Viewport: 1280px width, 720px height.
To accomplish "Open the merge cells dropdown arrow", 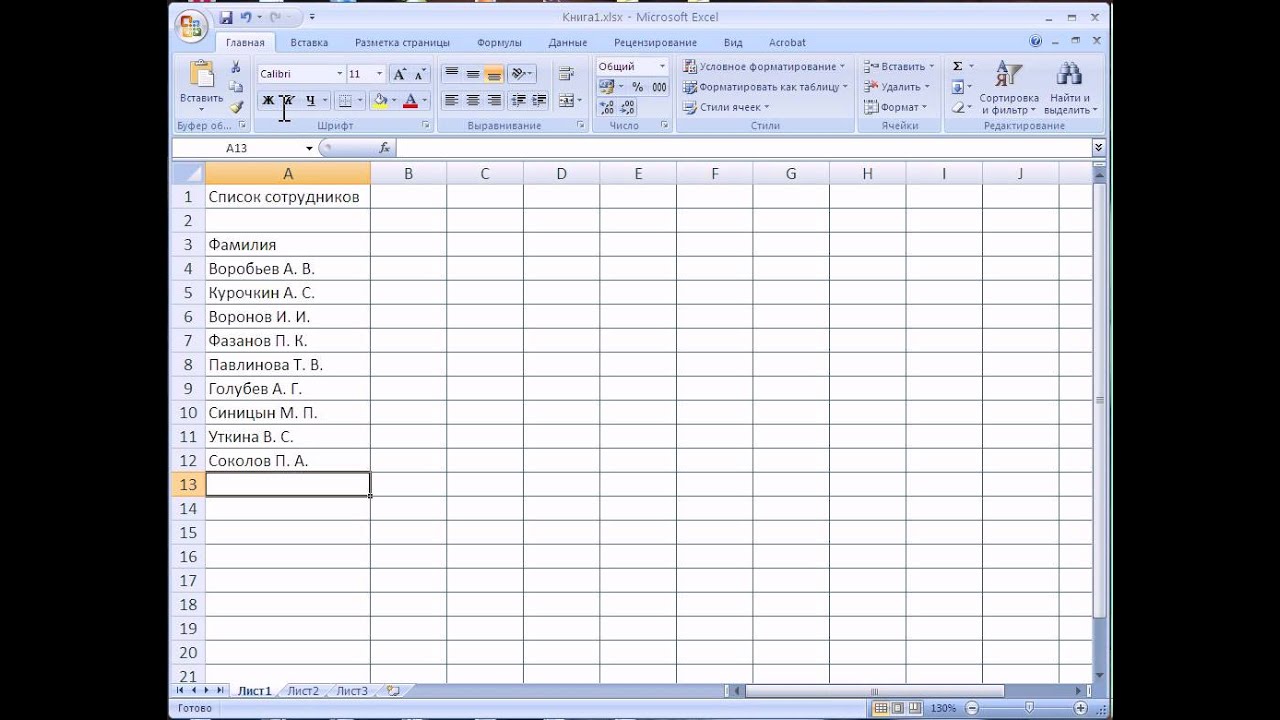I will (580, 101).
